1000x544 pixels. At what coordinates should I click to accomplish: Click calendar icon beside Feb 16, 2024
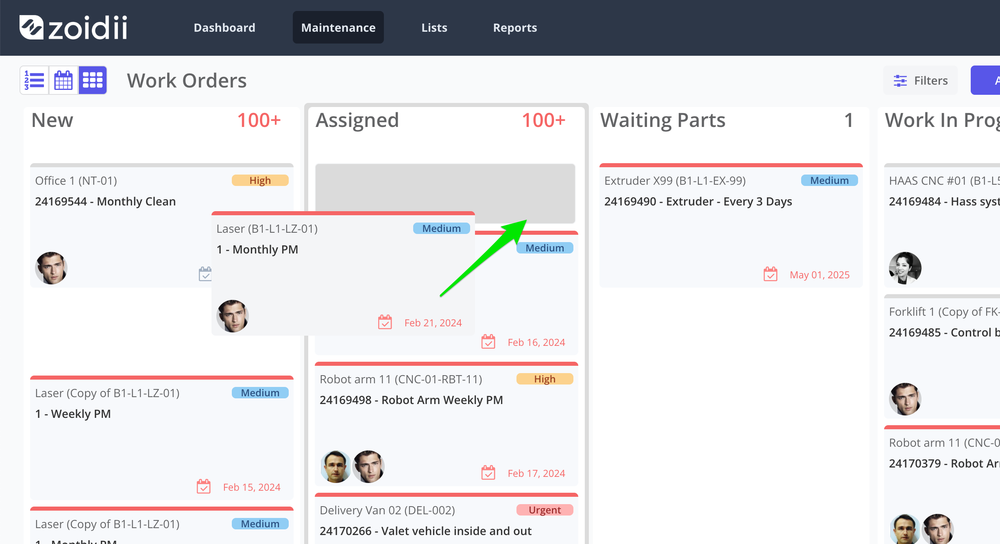point(488,342)
